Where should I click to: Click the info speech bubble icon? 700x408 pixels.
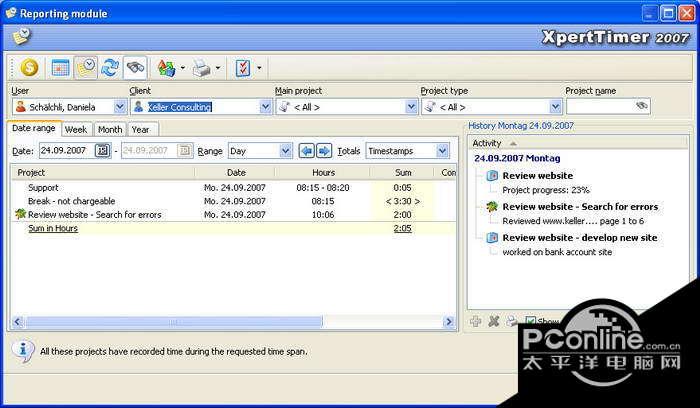(x=23, y=351)
